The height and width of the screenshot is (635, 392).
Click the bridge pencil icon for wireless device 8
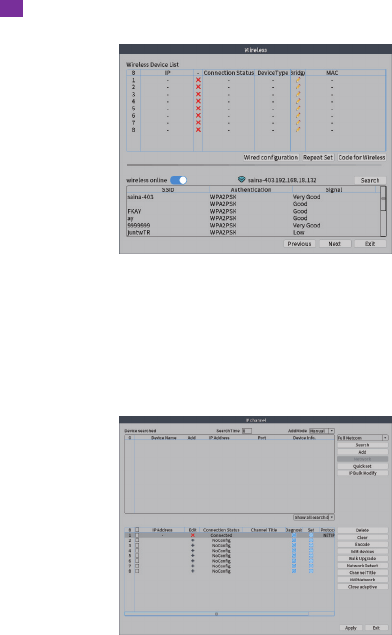(x=298, y=130)
